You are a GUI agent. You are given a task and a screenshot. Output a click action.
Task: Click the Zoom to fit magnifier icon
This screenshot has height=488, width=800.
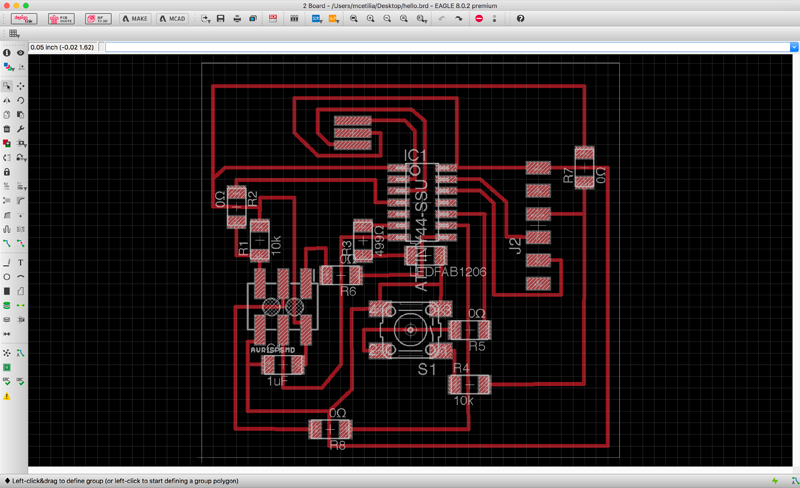pyautogui.click(x=354, y=19)
